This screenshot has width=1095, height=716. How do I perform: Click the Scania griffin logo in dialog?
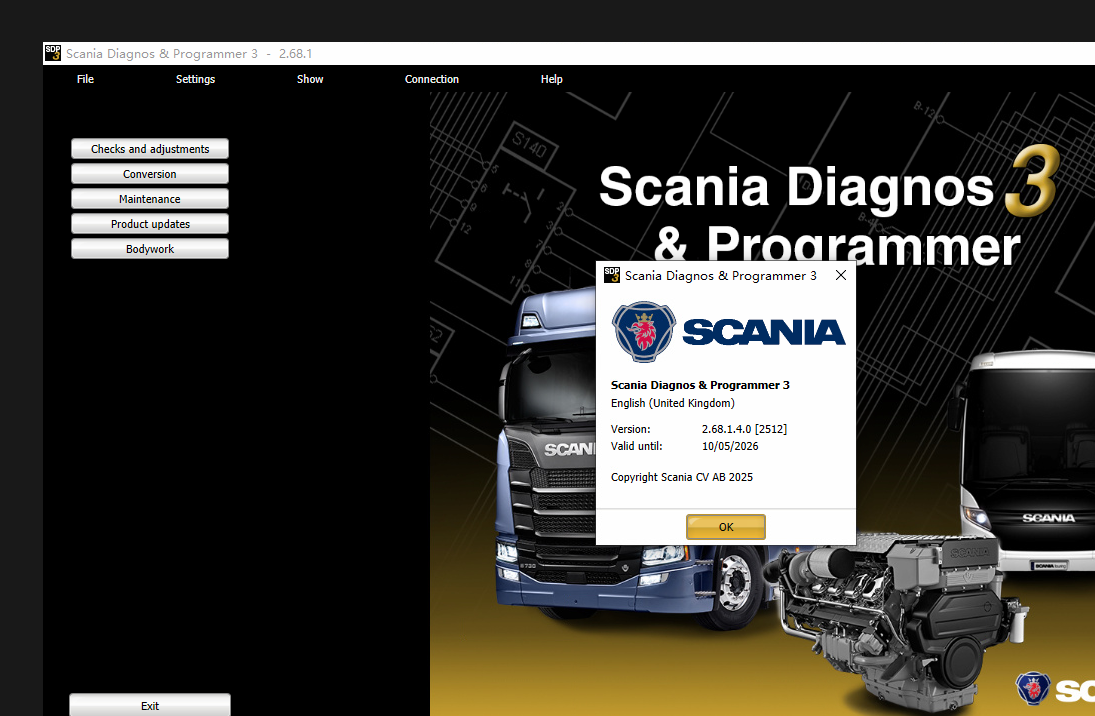(643, 331)
